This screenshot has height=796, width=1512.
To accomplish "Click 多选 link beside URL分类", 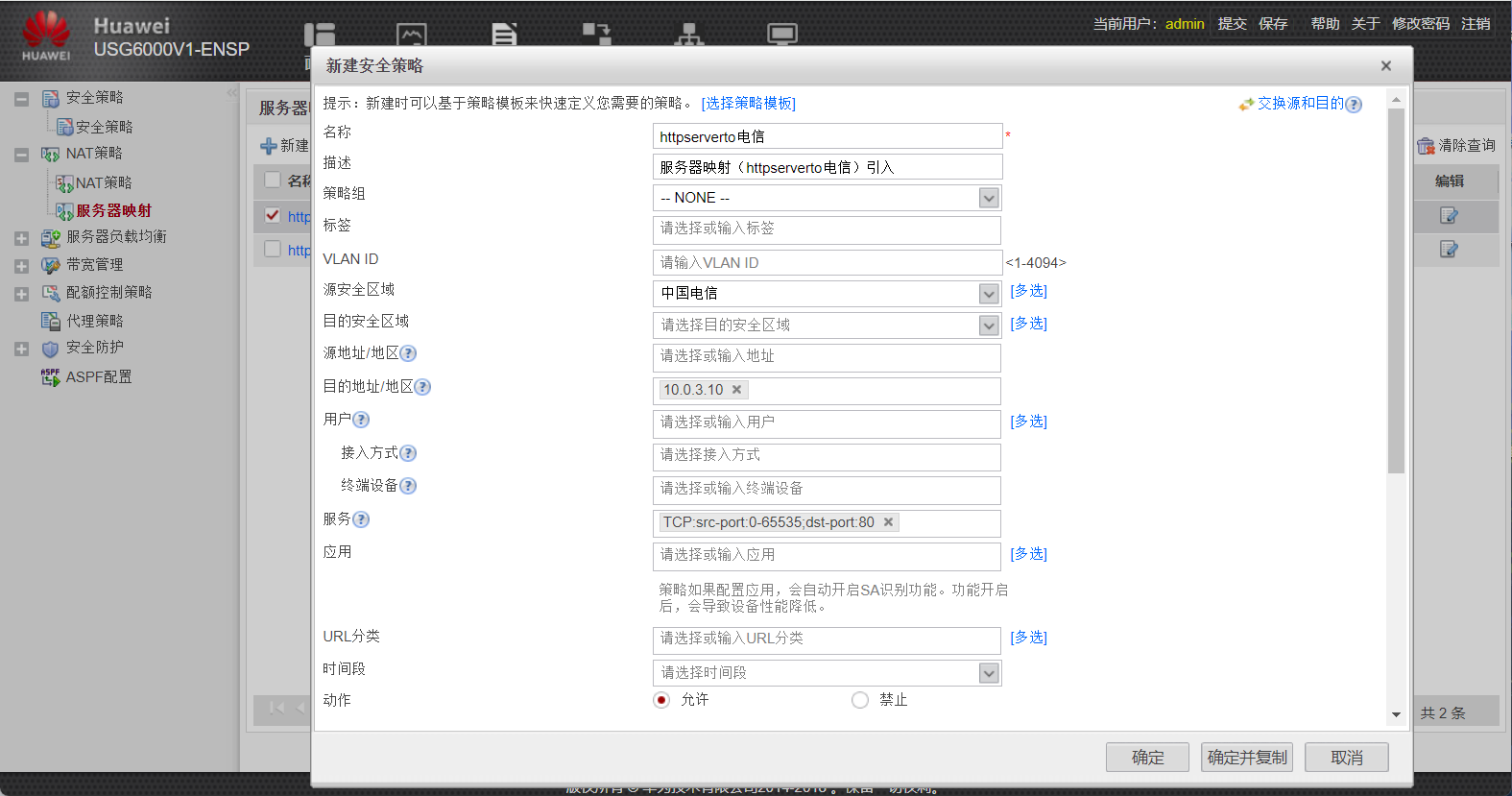I will 1028,638.
